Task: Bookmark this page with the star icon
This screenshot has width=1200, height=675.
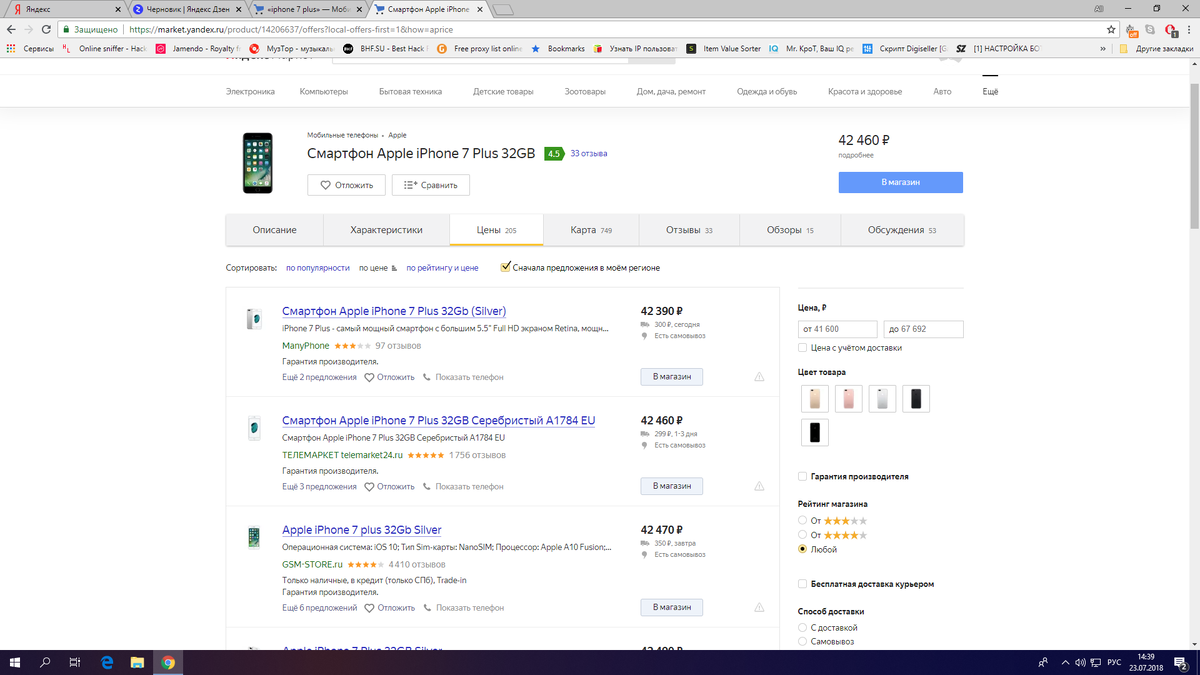Action: point(1110,30)
